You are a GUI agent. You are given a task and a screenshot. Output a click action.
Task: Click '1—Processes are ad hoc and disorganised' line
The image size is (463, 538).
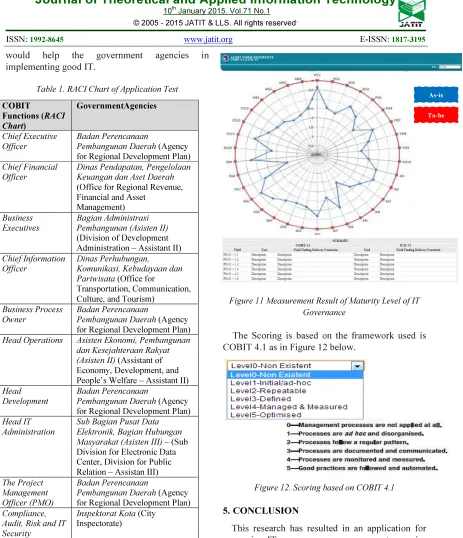pos(356,434)
